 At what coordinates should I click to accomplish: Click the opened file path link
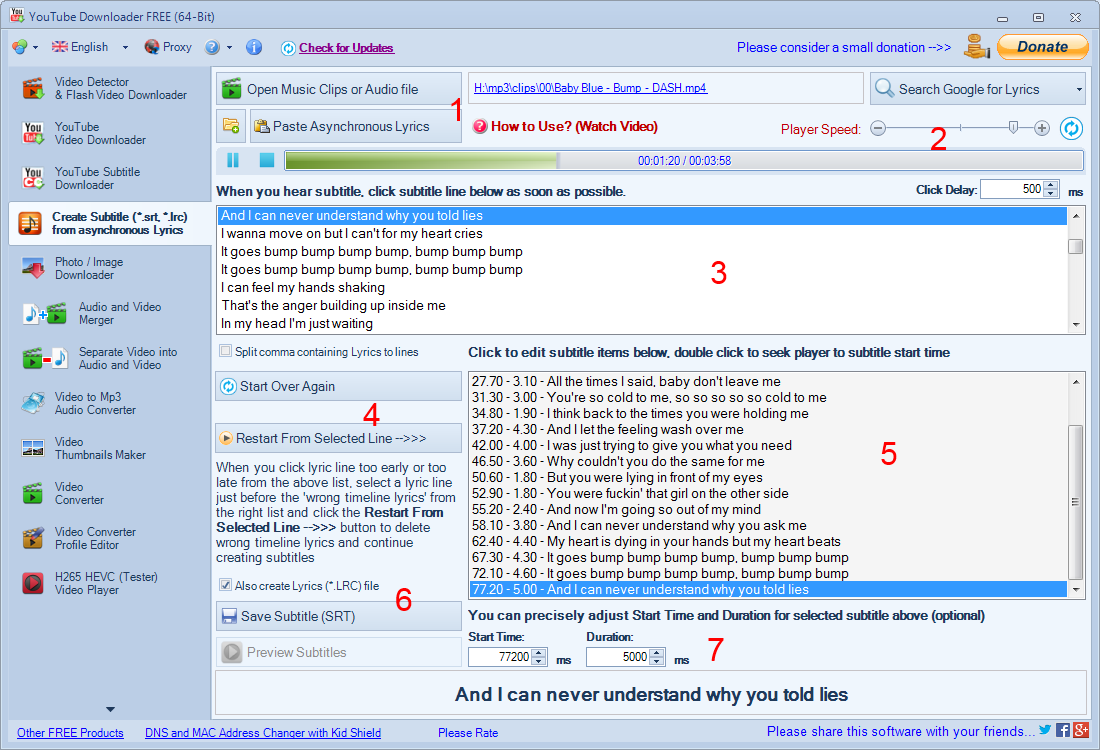[591, 88]
